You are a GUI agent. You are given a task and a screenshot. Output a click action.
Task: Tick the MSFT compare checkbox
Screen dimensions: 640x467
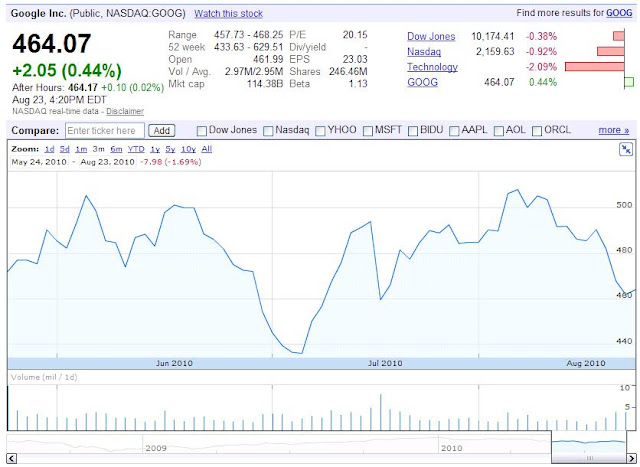[x=368, y=131]
